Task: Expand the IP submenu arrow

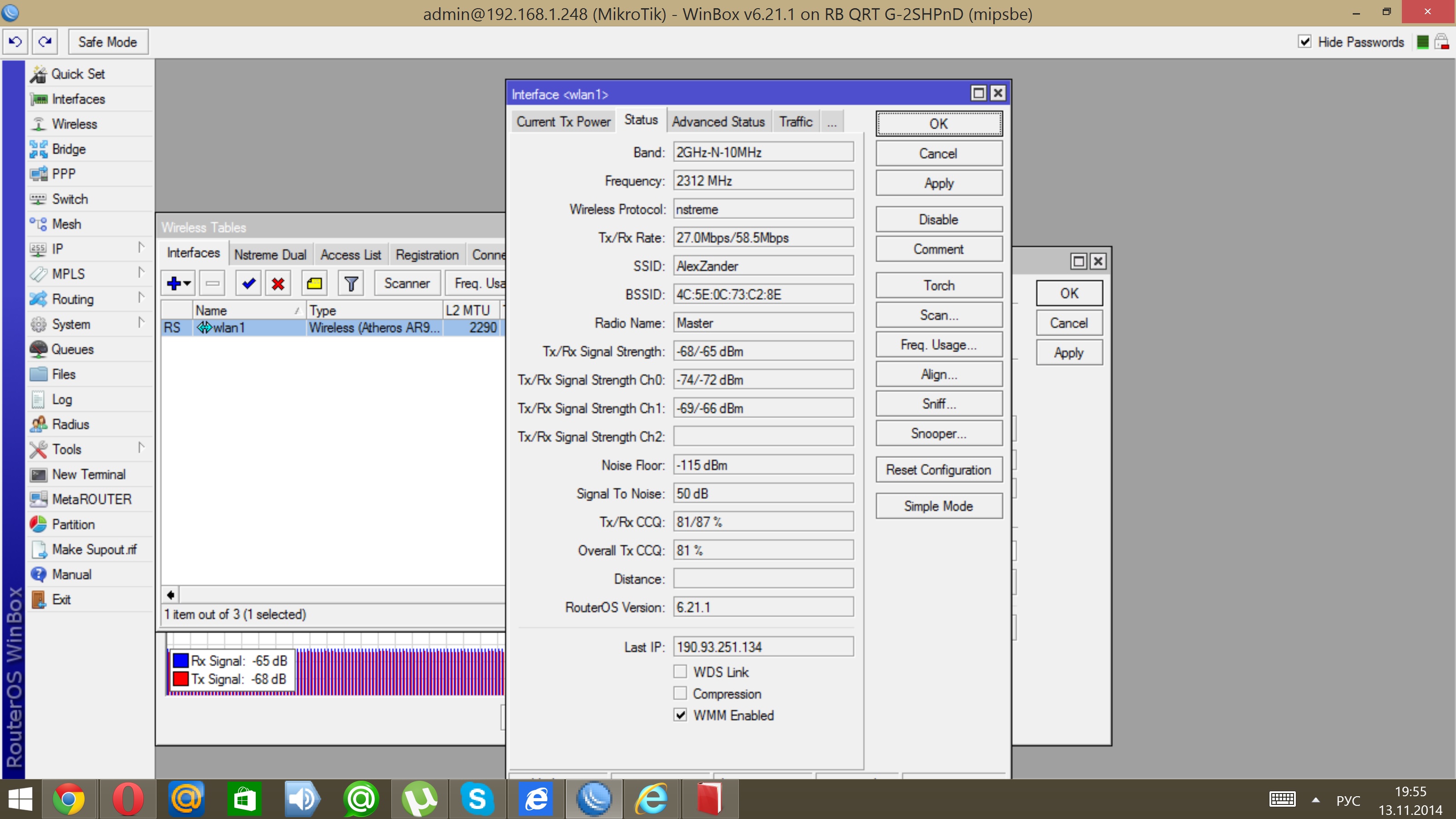Action: (x=141, y=248)
